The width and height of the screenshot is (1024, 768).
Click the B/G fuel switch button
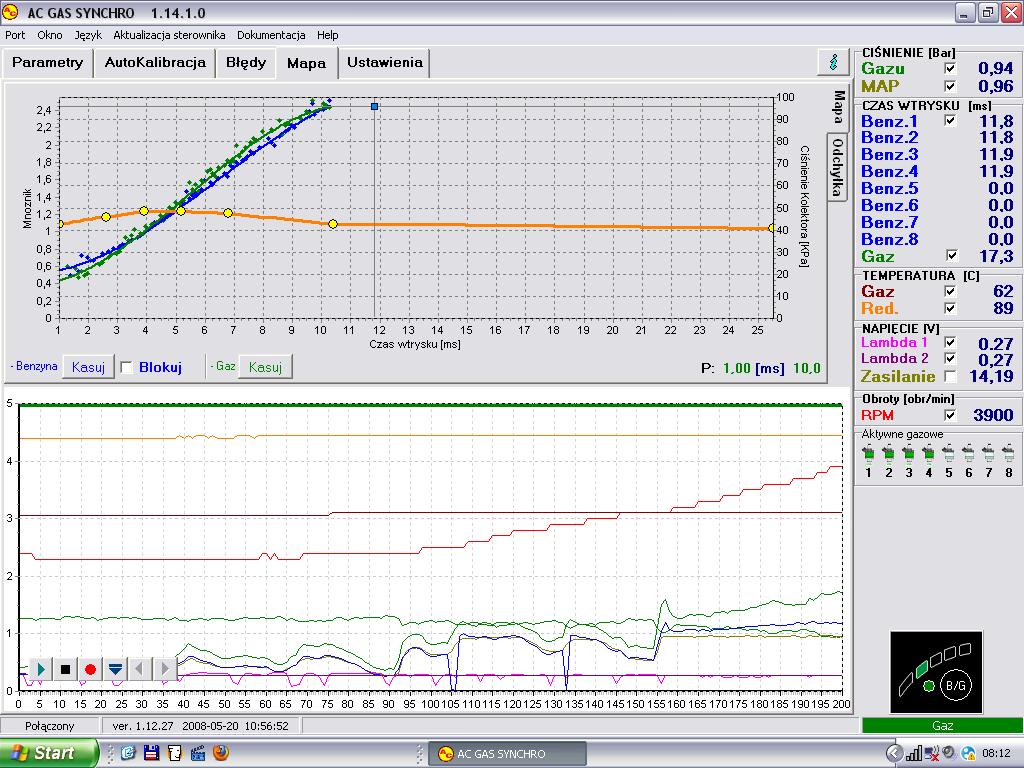[x=955, y=685]
